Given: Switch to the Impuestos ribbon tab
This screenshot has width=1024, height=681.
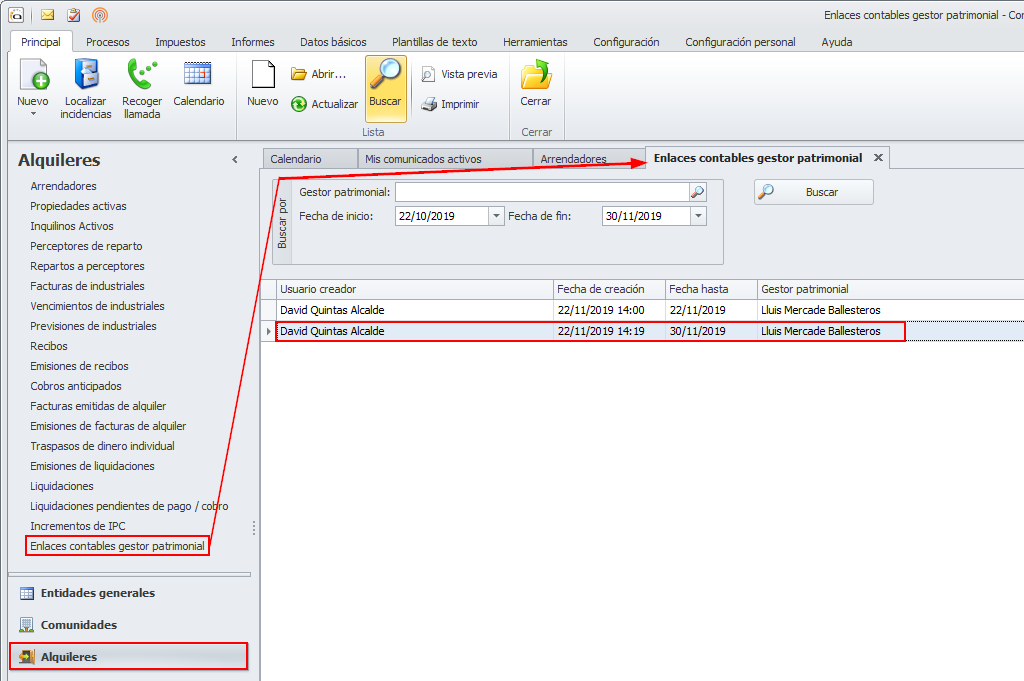Looking at the screenshot, I should pyautogui.click(x=180, y=42).
